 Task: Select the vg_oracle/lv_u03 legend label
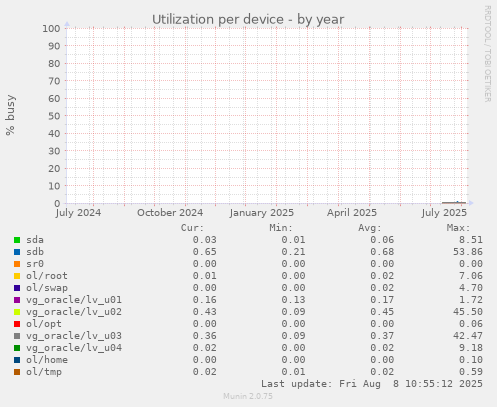[x=74, y=336]
